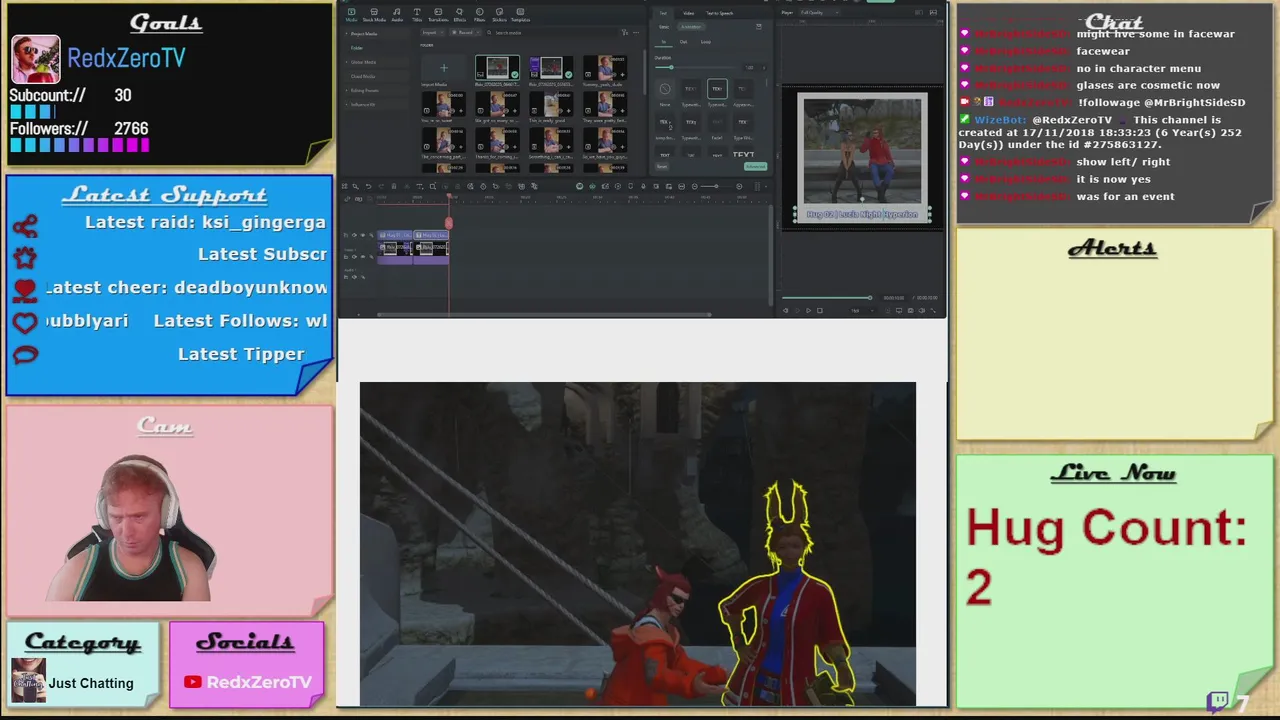Screen dimensions: 1280x720
Task: Click the previous frame player button
Action: [785, 310]
